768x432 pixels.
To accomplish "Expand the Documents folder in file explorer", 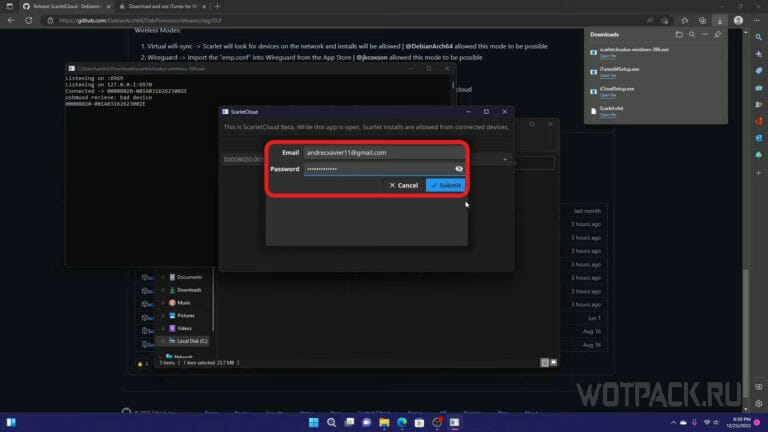I will [162, 277].
